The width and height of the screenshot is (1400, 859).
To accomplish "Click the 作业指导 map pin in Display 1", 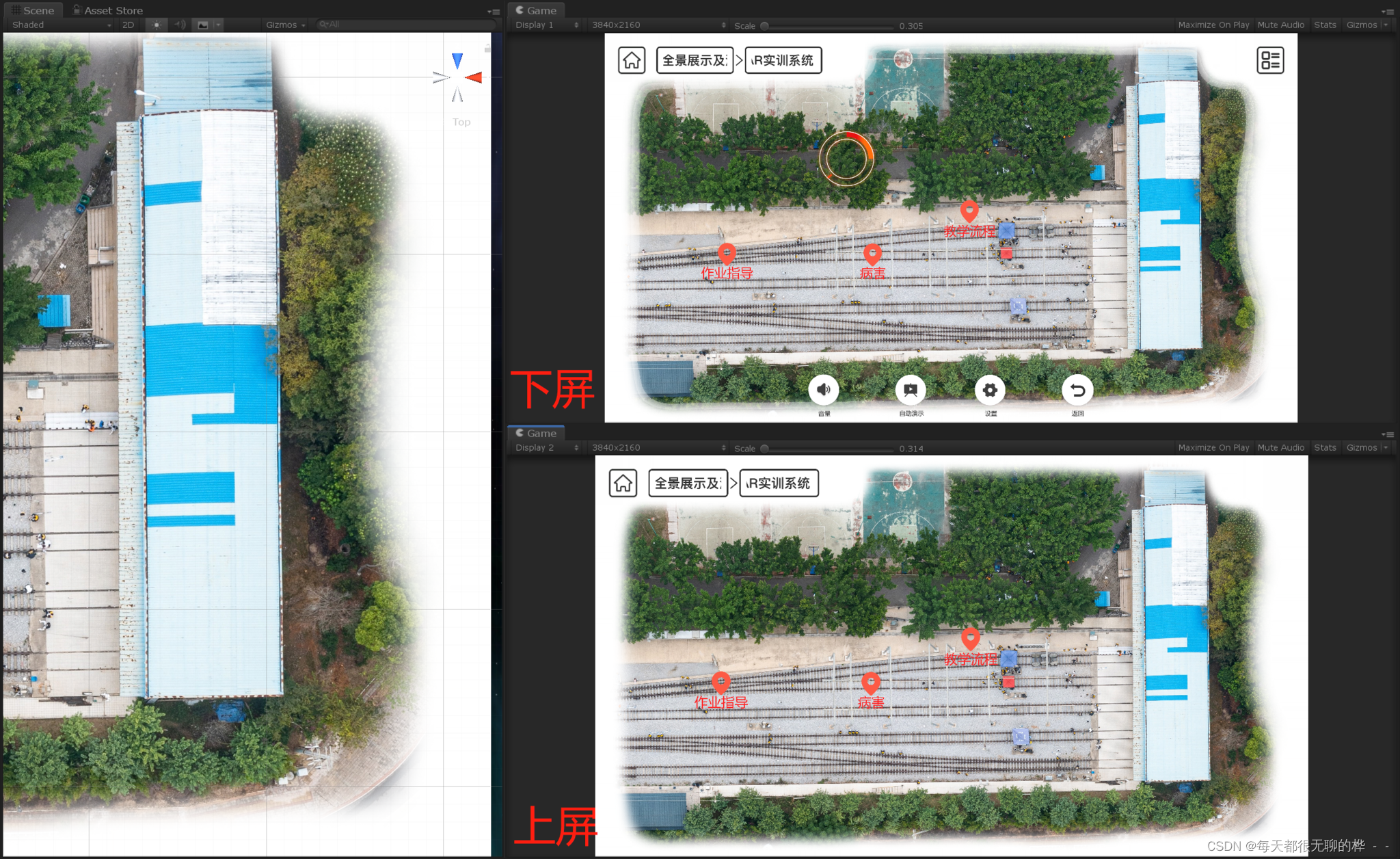I will 727,253.
